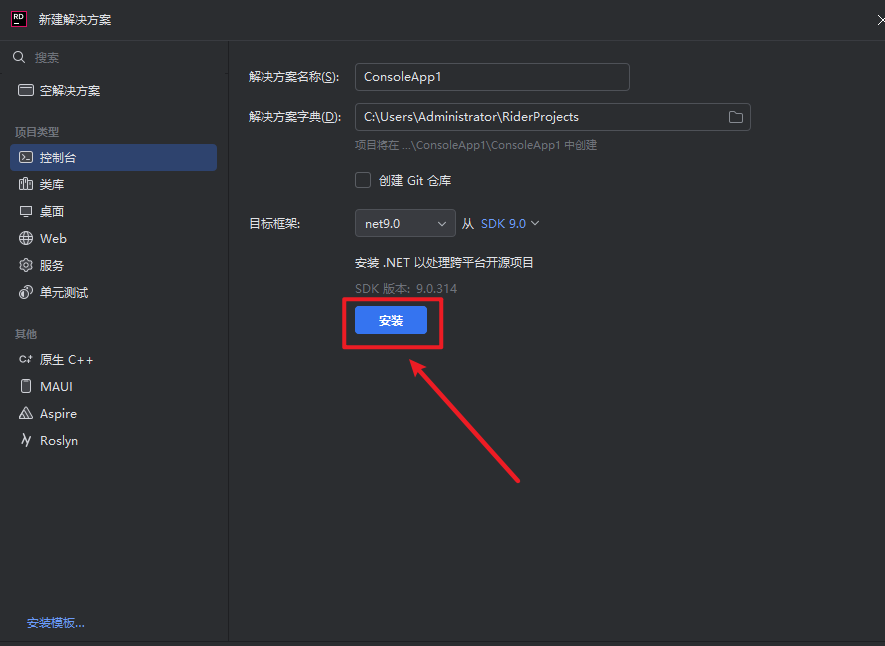885x646 pixels.
Task: Click the MAUI phone icon
Action: [25, 386]
